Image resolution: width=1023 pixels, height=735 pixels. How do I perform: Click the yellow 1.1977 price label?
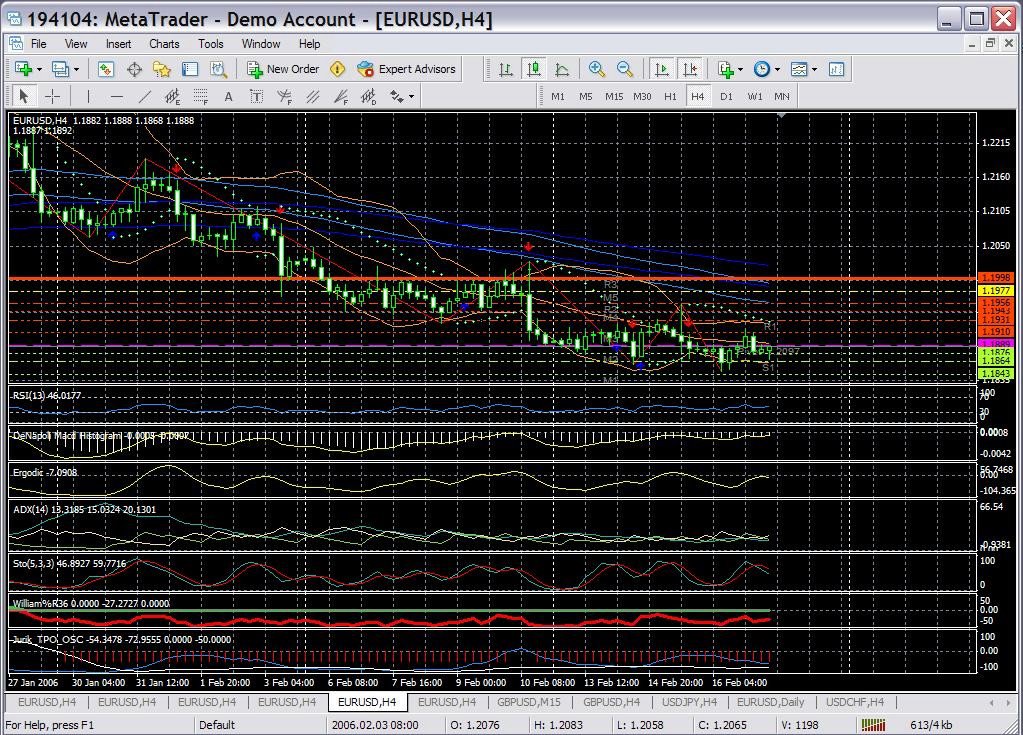pyautogui.click(x=996, y=290)
